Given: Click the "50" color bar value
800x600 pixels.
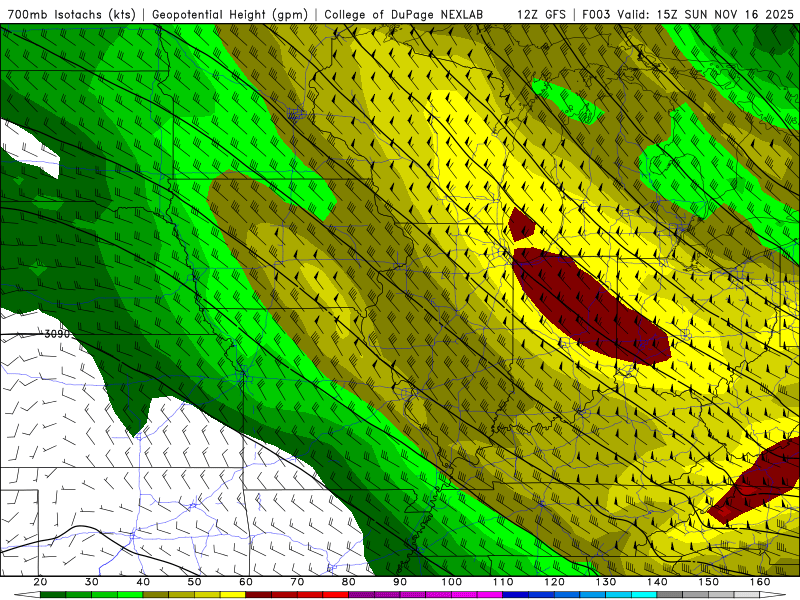Looking at the screenshot, I should (x=194, y=582).
